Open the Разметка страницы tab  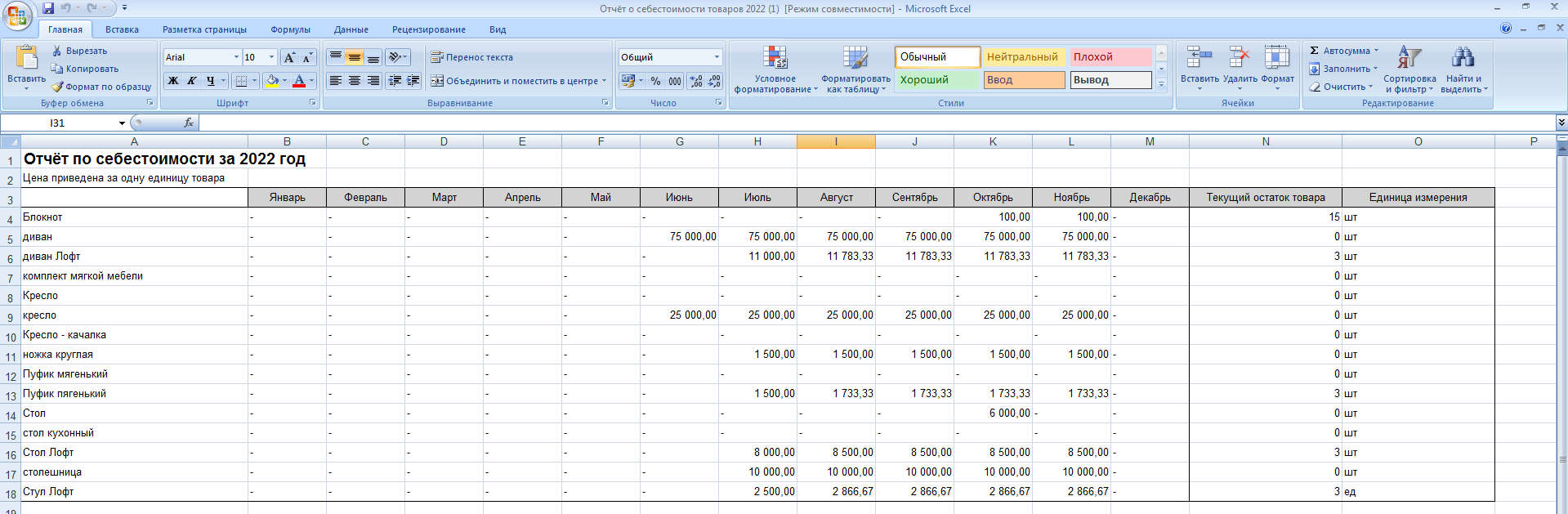[x=204, y=29]
